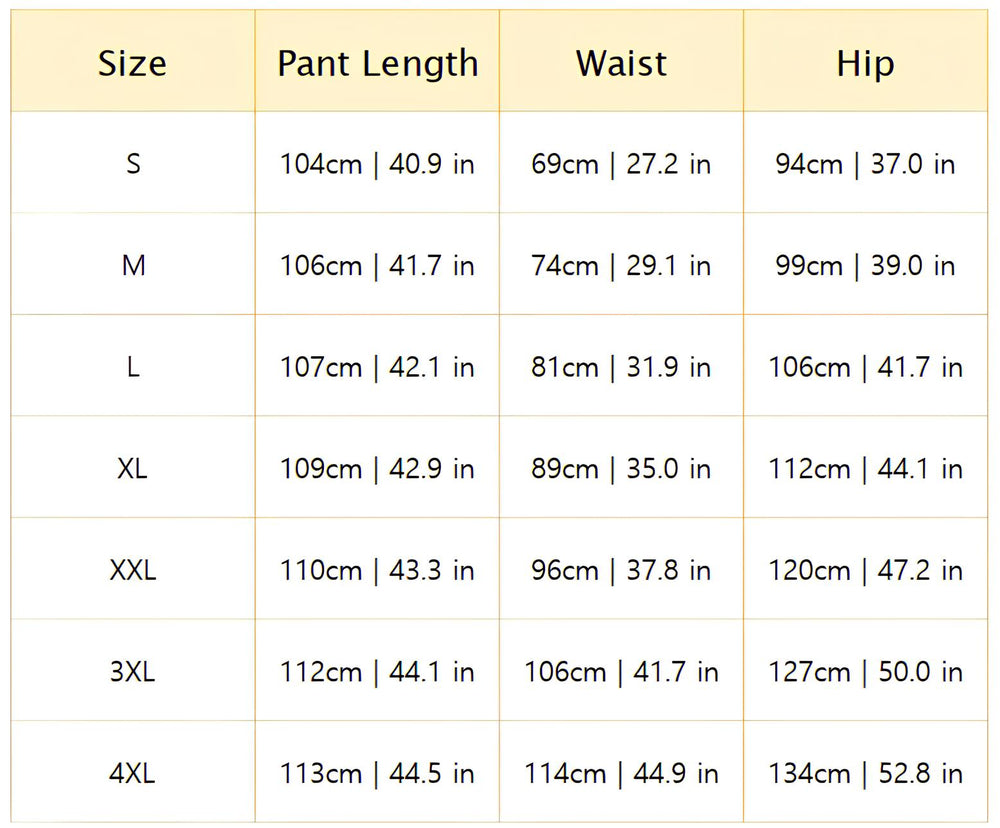Select the M size row label
Viewport: 1000px width, 828px height.
pos(133,266)
